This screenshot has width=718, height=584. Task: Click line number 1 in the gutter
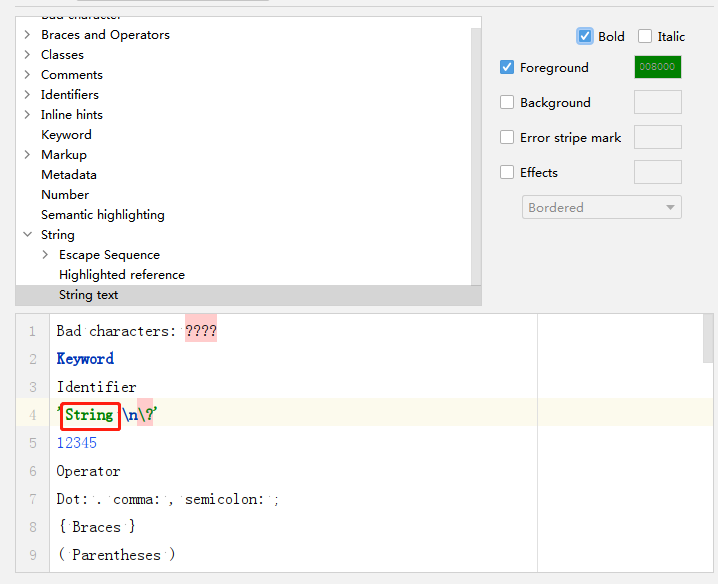[x=33, y=331]
